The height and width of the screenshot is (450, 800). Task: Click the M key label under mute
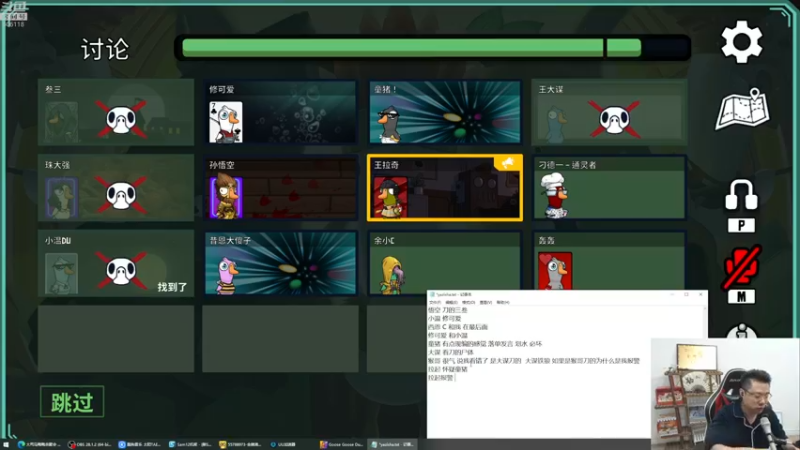tap(741, 296)
